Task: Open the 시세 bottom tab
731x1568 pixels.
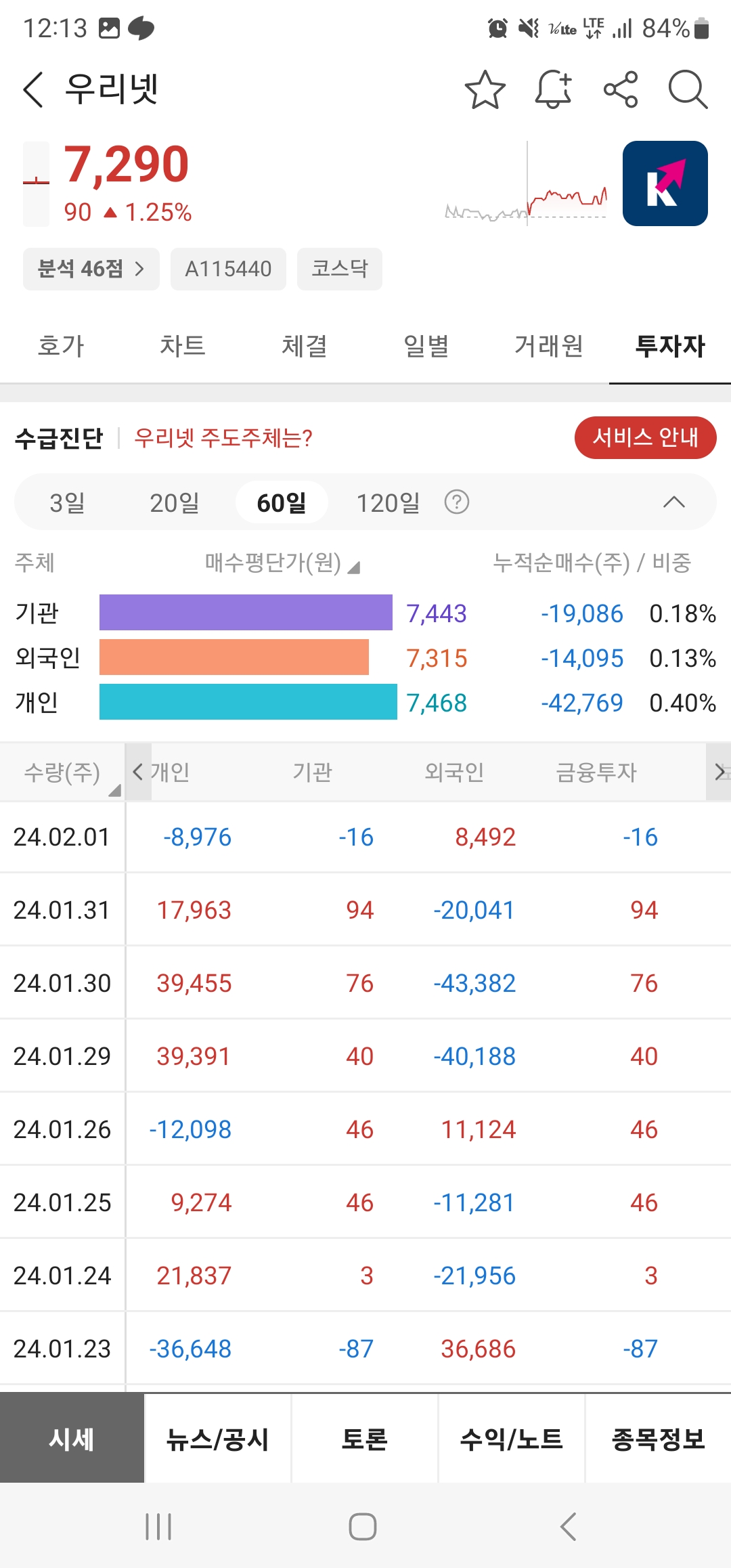Action: point(72,1439)
